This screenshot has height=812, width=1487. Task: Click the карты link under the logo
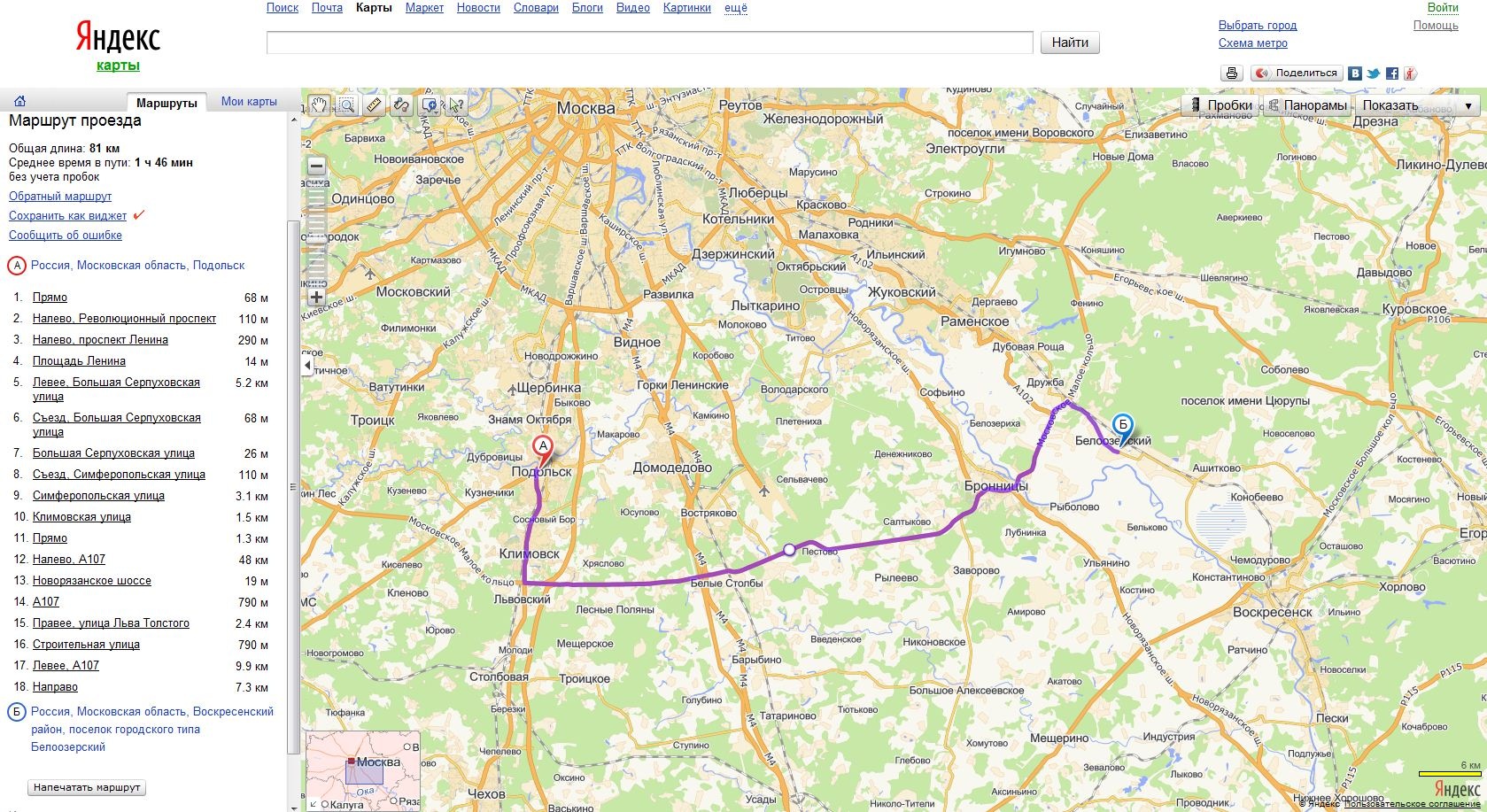[118, 66]
